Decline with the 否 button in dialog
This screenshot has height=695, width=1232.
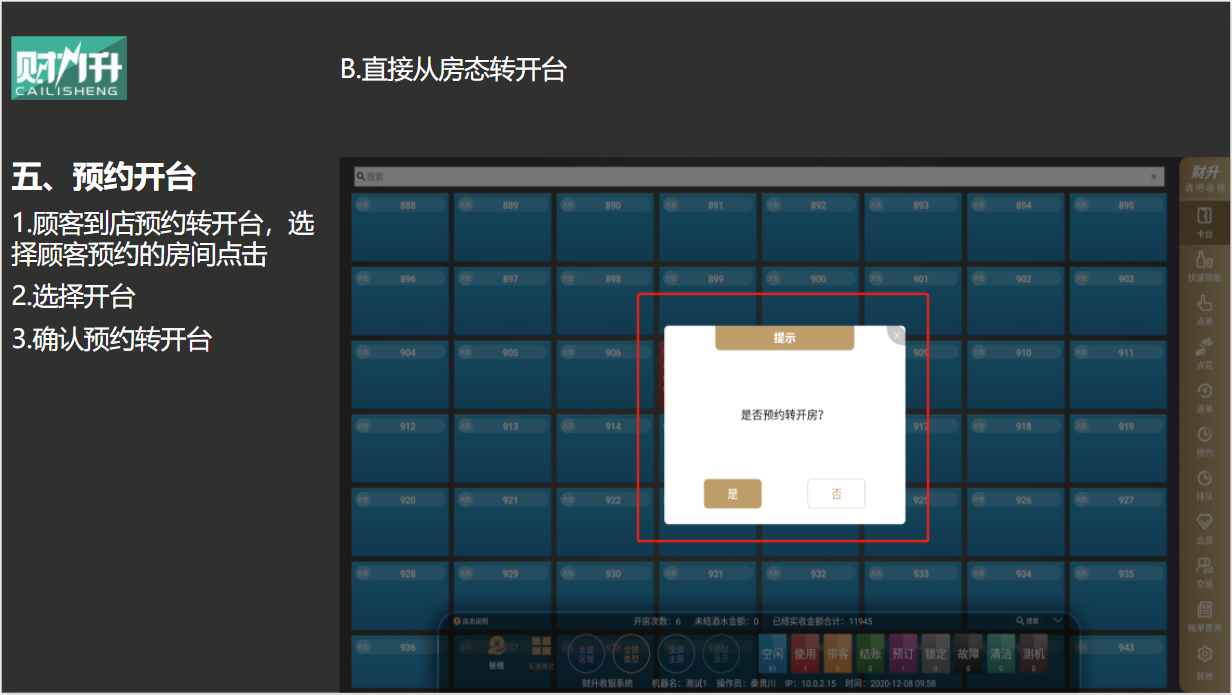click(x=836, y=494)
